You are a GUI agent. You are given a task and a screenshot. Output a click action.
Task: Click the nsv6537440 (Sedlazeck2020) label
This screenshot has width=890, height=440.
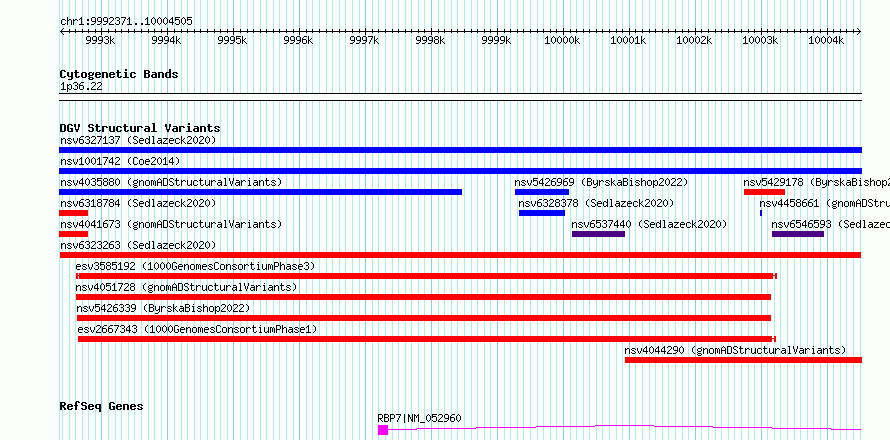[649, 224]
